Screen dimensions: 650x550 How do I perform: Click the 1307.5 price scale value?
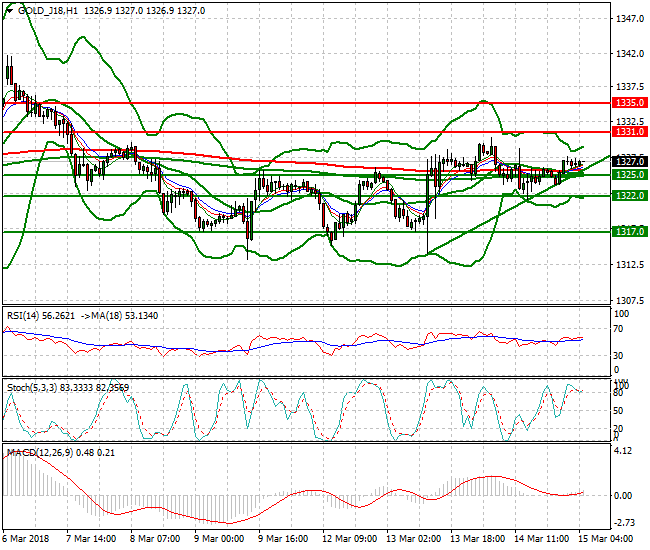click(x=630, y=300)
